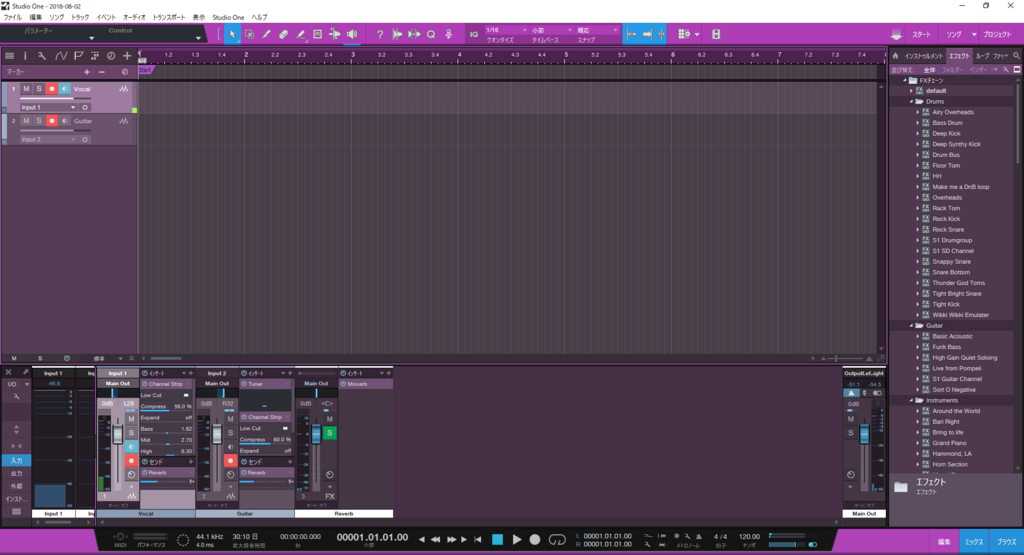1024x555 pixels.
Task: Click the tempo value 120.00
Action: pyautogui.click(x=749, y=537)
